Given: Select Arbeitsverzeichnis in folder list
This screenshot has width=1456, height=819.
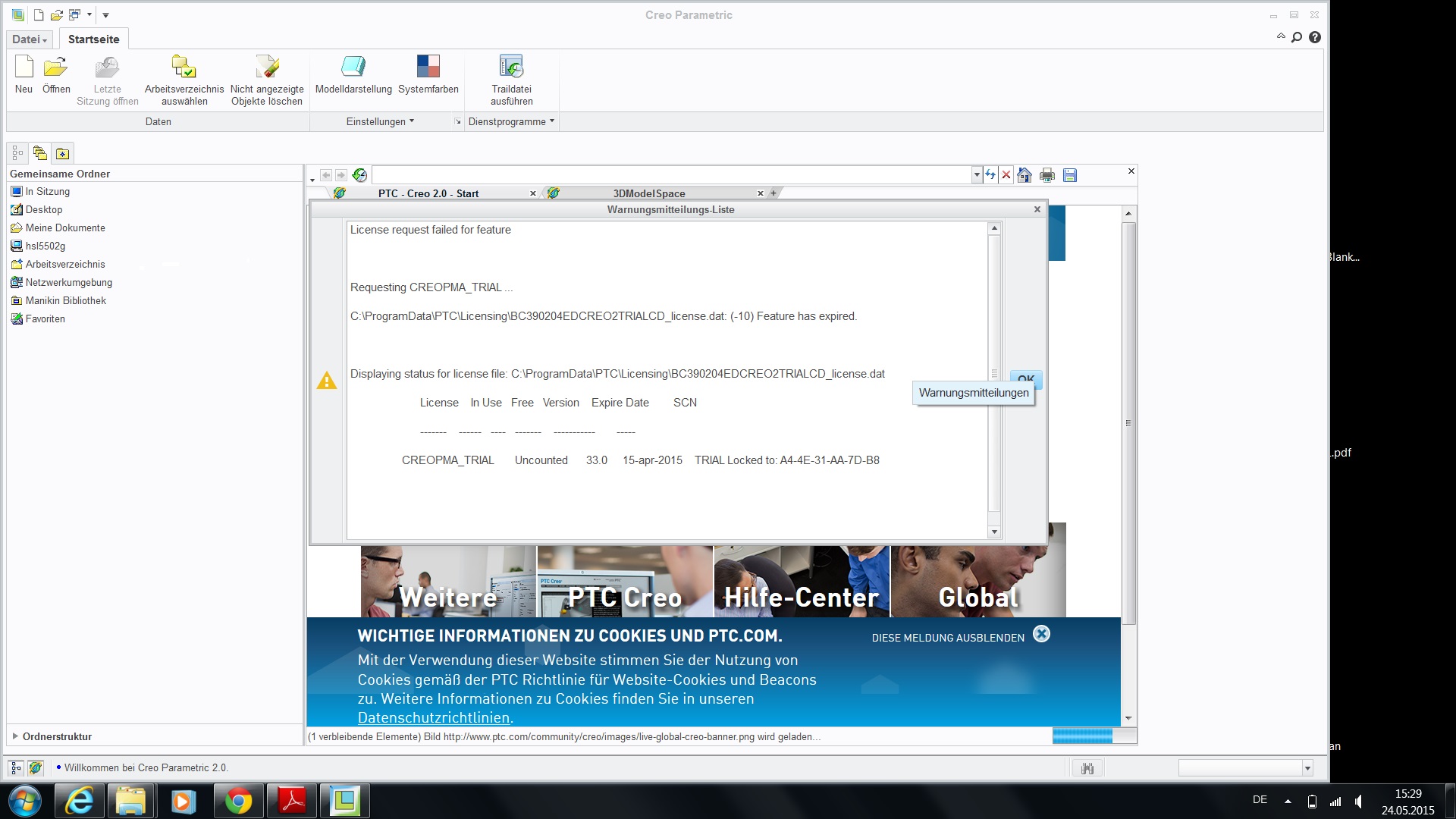Looking at the screenshot, I should (x=58, y=265).
